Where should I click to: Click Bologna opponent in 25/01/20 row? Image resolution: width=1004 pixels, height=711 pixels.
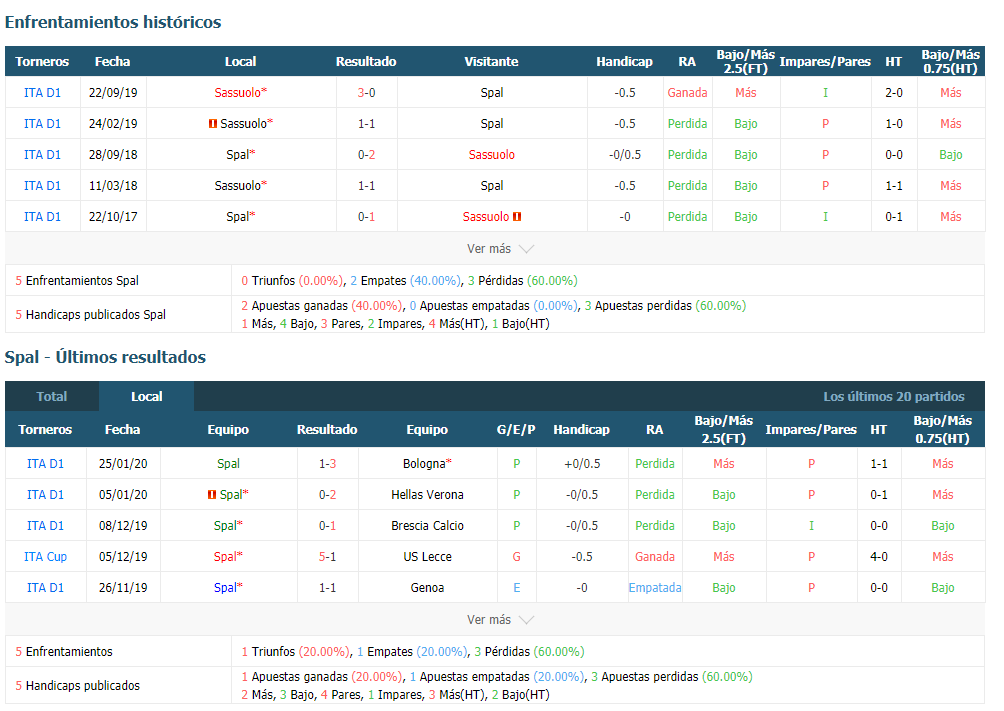click(427, 464)
